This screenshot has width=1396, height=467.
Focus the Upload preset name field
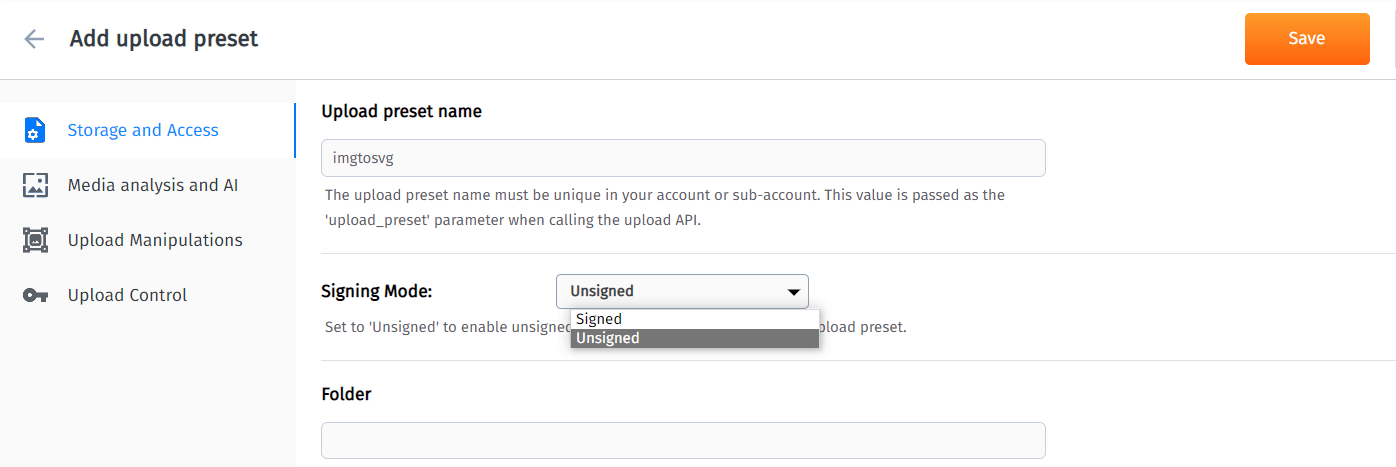(683, 158)
